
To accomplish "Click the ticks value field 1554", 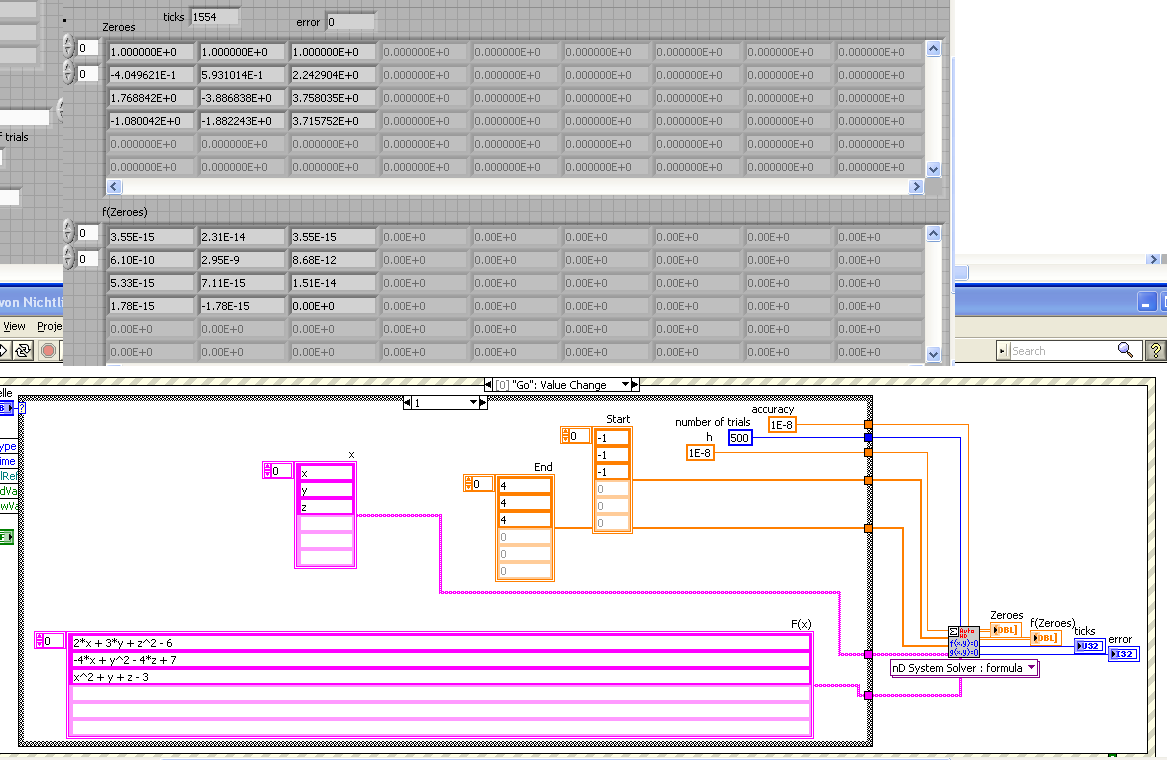I will (215, 16).
